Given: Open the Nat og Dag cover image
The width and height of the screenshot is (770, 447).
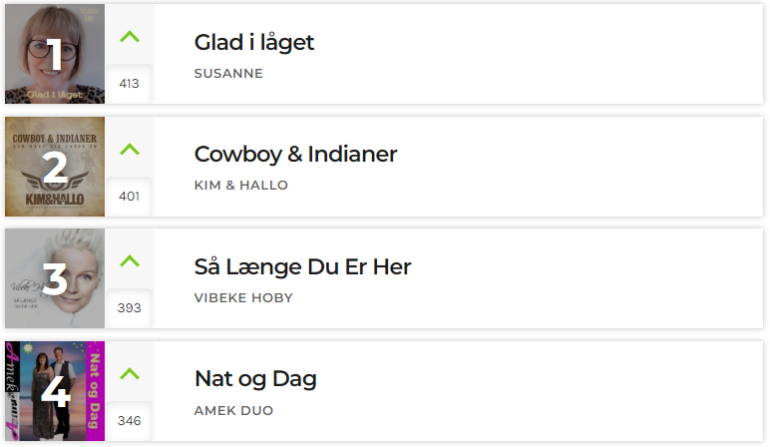Looking at the screenshot, I should tap(55, 391).
